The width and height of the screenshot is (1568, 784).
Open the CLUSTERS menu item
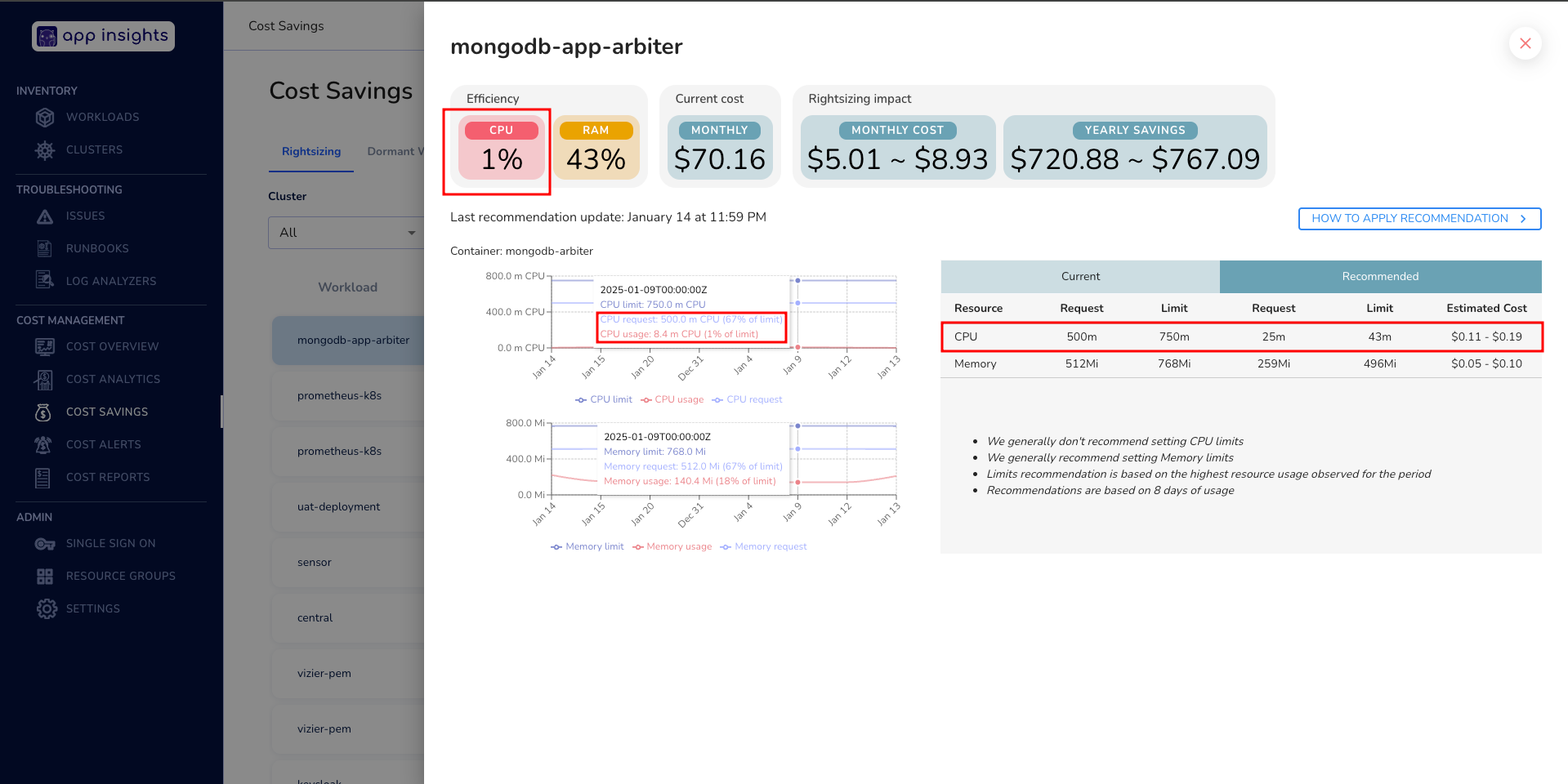[x=94, y=150]
